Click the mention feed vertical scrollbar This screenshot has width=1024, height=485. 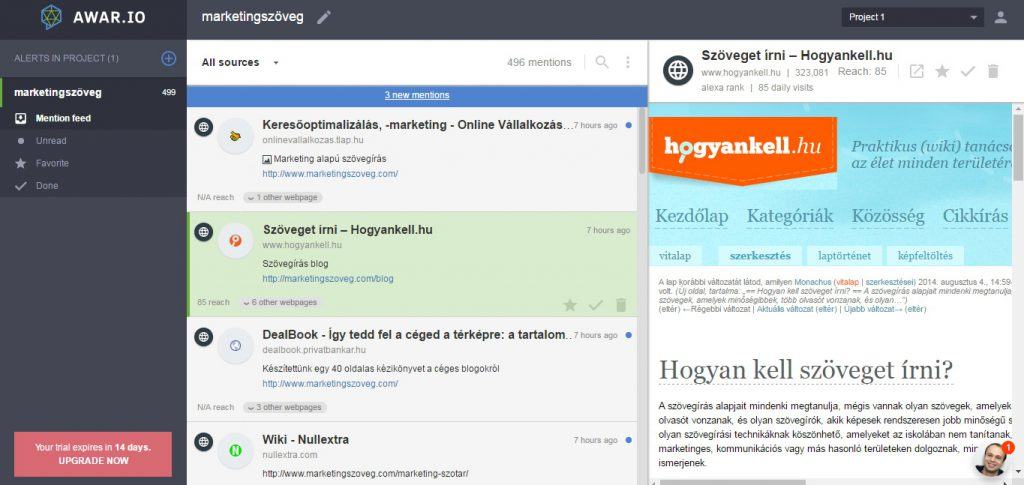tap(641, 140)
